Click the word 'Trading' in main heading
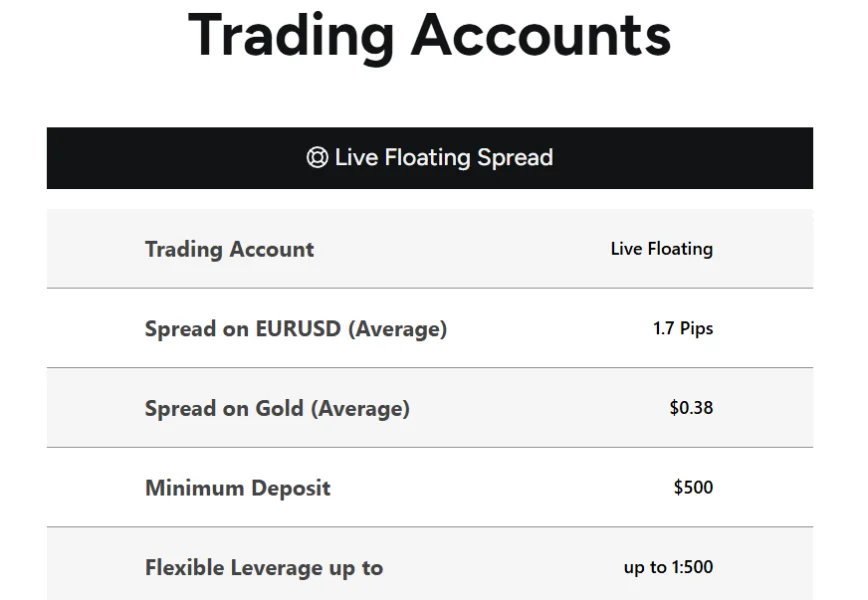 (291, 34)
